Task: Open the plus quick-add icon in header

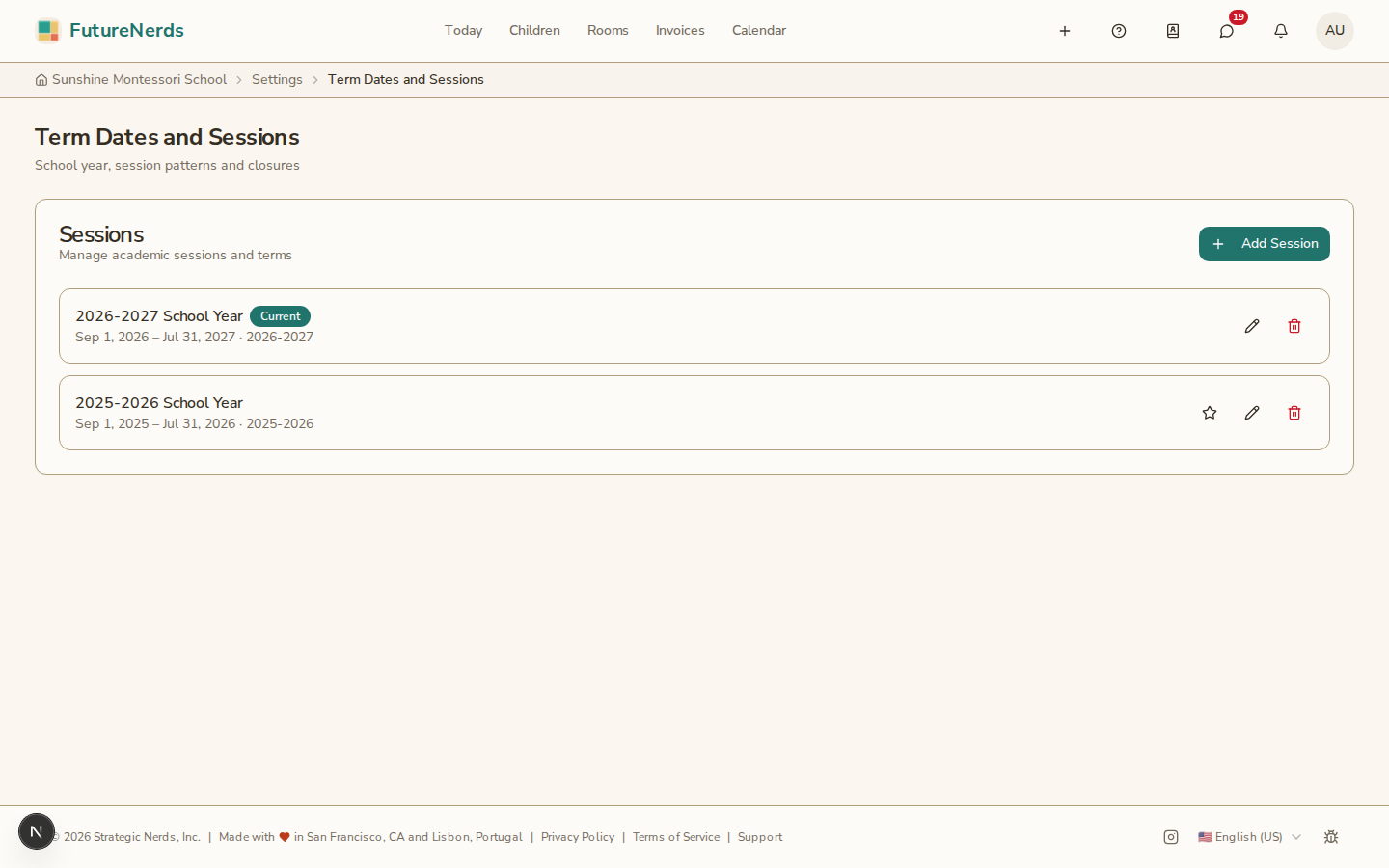Action: click(x=1065, y=31)
